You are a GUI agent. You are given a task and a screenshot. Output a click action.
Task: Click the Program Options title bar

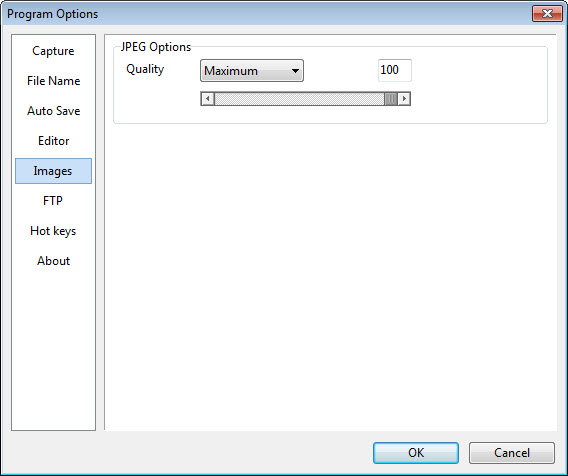point(268,14)
